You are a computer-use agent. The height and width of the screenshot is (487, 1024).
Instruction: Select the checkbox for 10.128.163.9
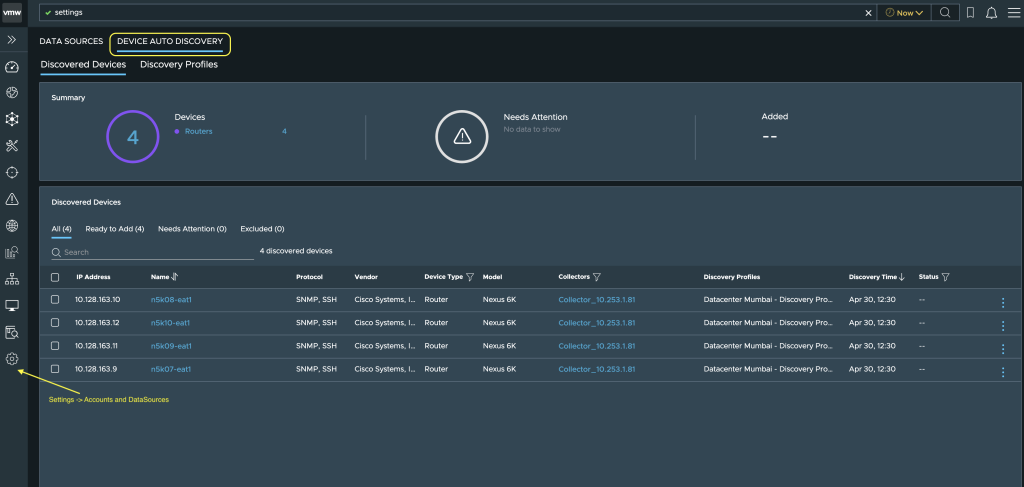coord(55,369)
